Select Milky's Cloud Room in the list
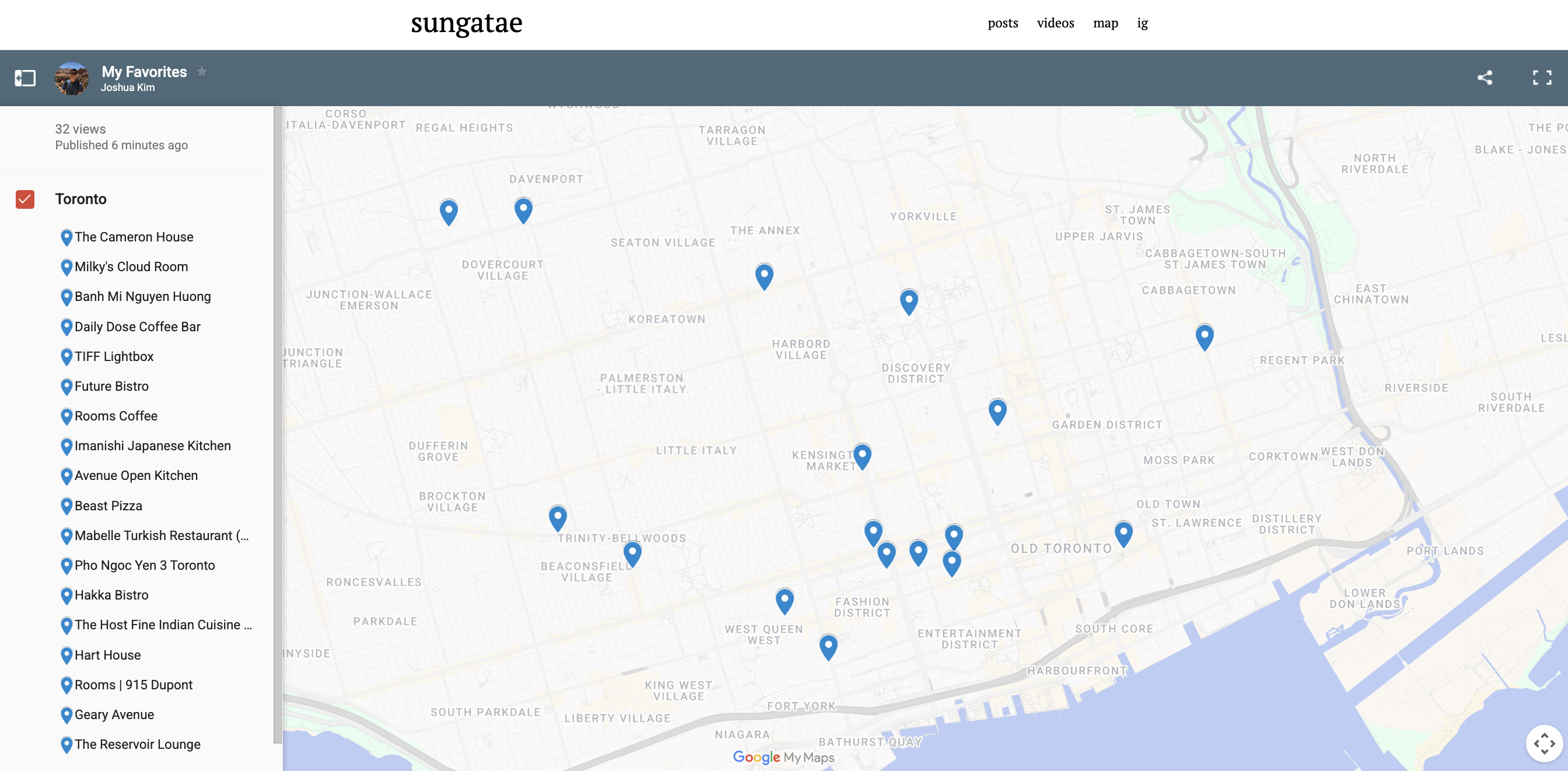 131,267
